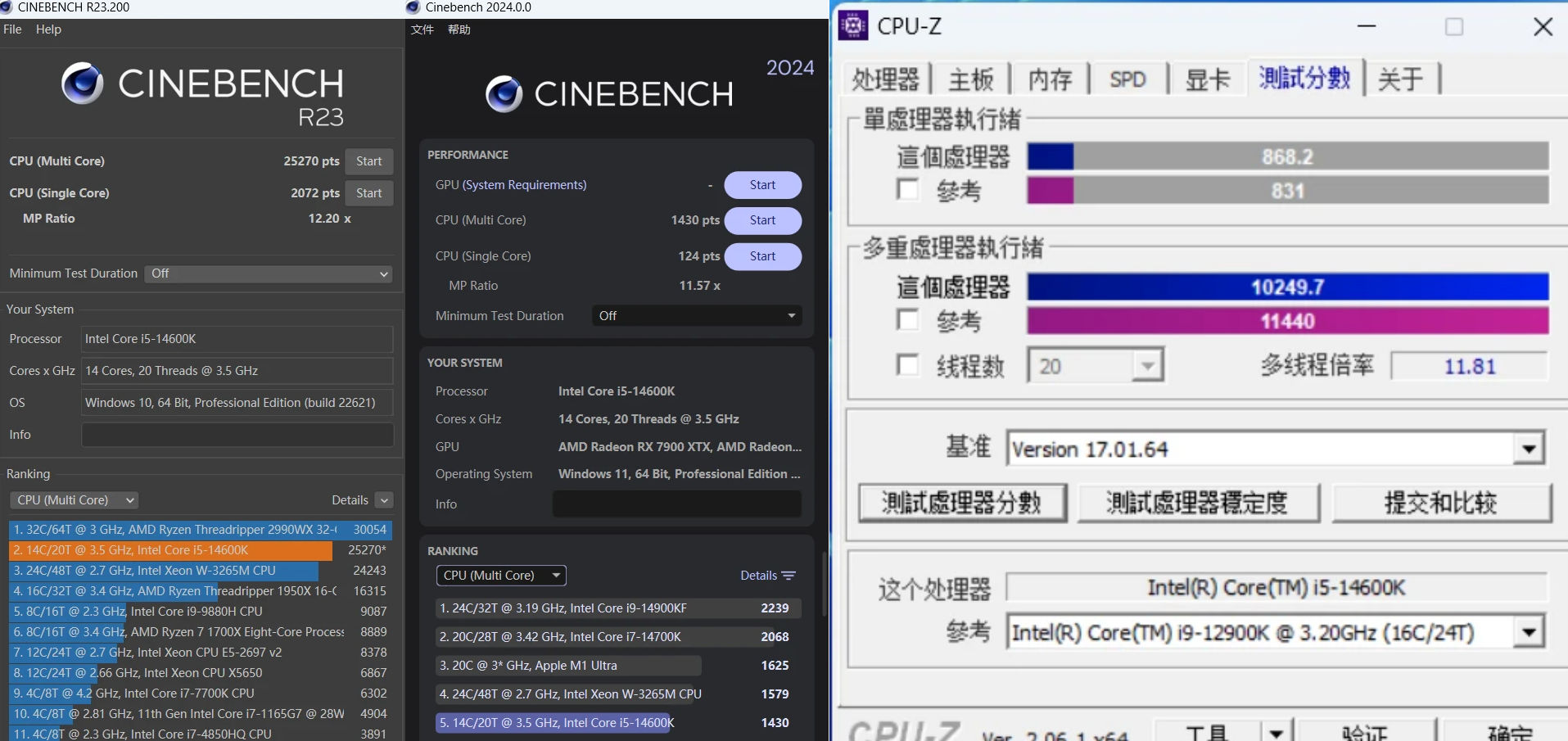Enable the single-thread 參考 reference checkbox
The height and width of the screenshot is (741, 1568).
[x=907, y=190]
